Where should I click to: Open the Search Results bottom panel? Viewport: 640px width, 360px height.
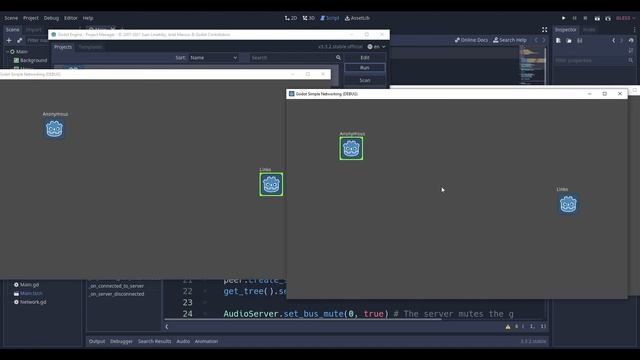click(x=154, y=341)
